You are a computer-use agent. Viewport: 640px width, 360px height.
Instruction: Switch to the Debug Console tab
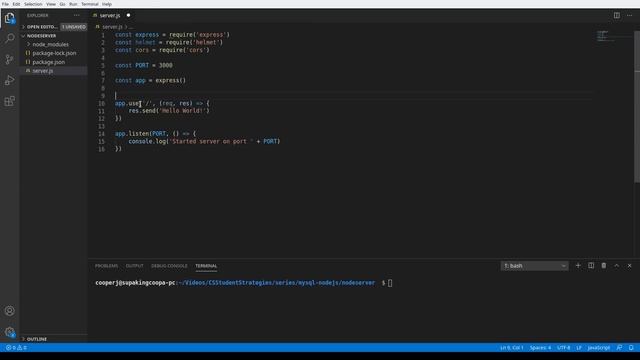(x=169, y=266)
